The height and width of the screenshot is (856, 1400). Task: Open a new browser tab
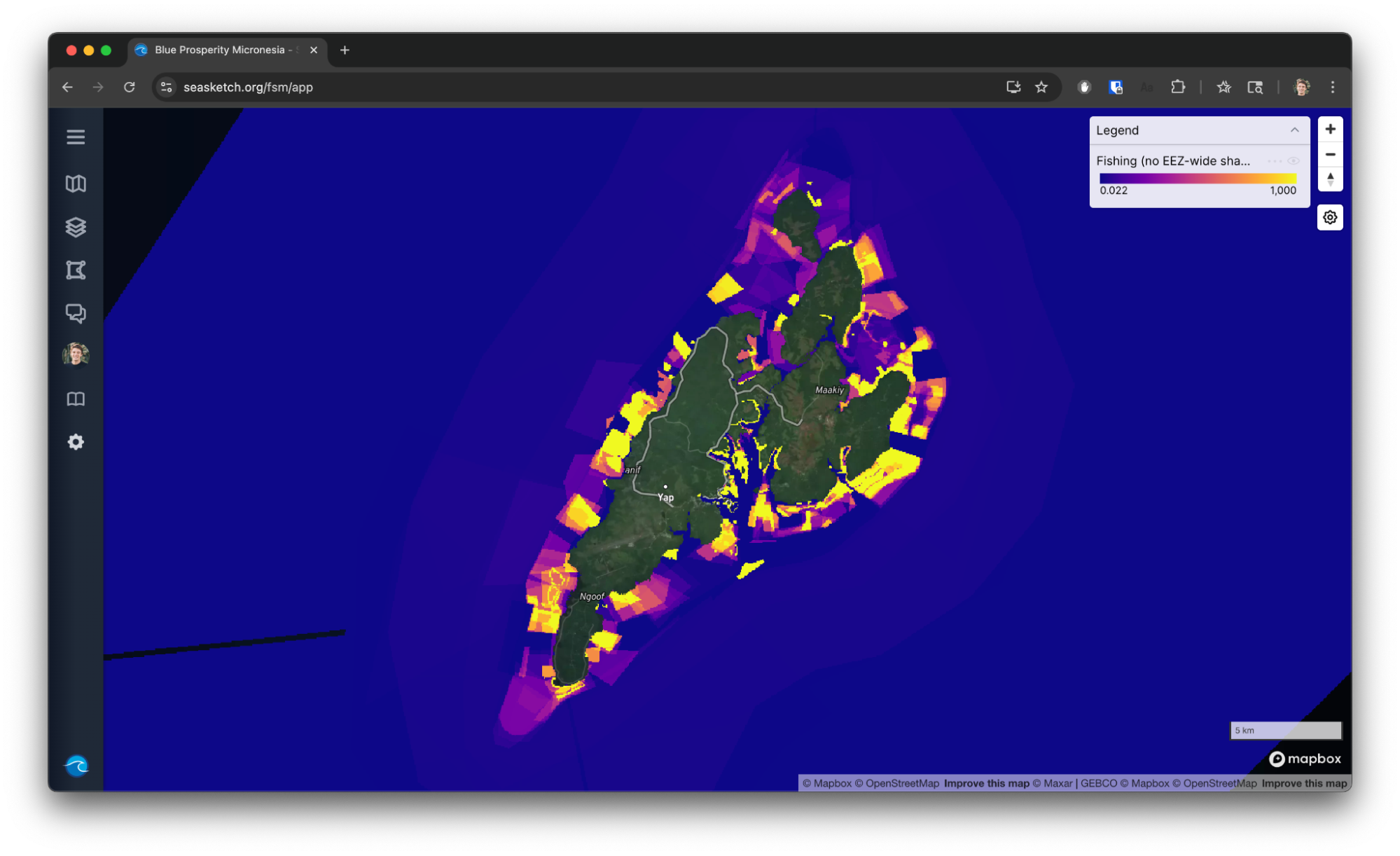coord(345,50)
